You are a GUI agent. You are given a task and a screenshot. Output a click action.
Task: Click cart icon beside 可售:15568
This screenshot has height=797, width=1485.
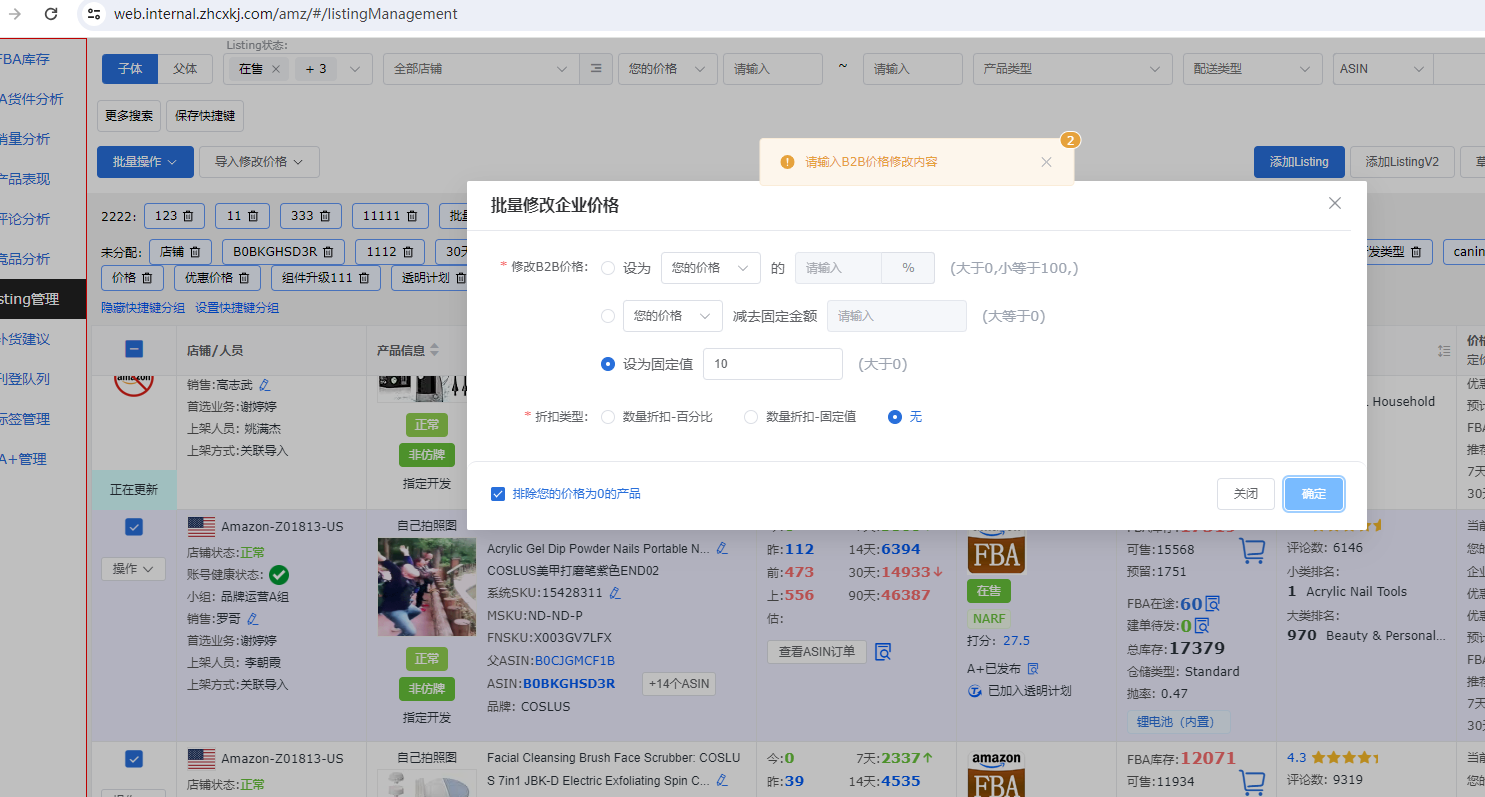(1251, 551)
